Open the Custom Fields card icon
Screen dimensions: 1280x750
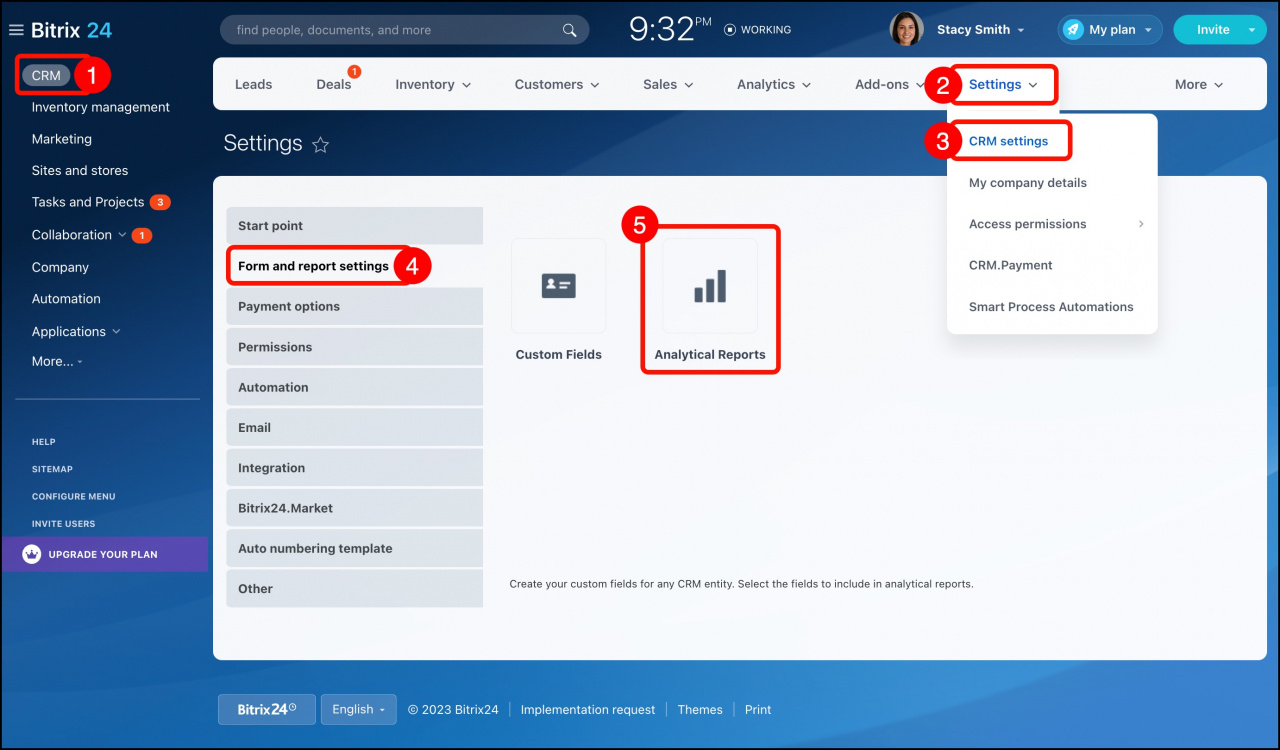558,286
